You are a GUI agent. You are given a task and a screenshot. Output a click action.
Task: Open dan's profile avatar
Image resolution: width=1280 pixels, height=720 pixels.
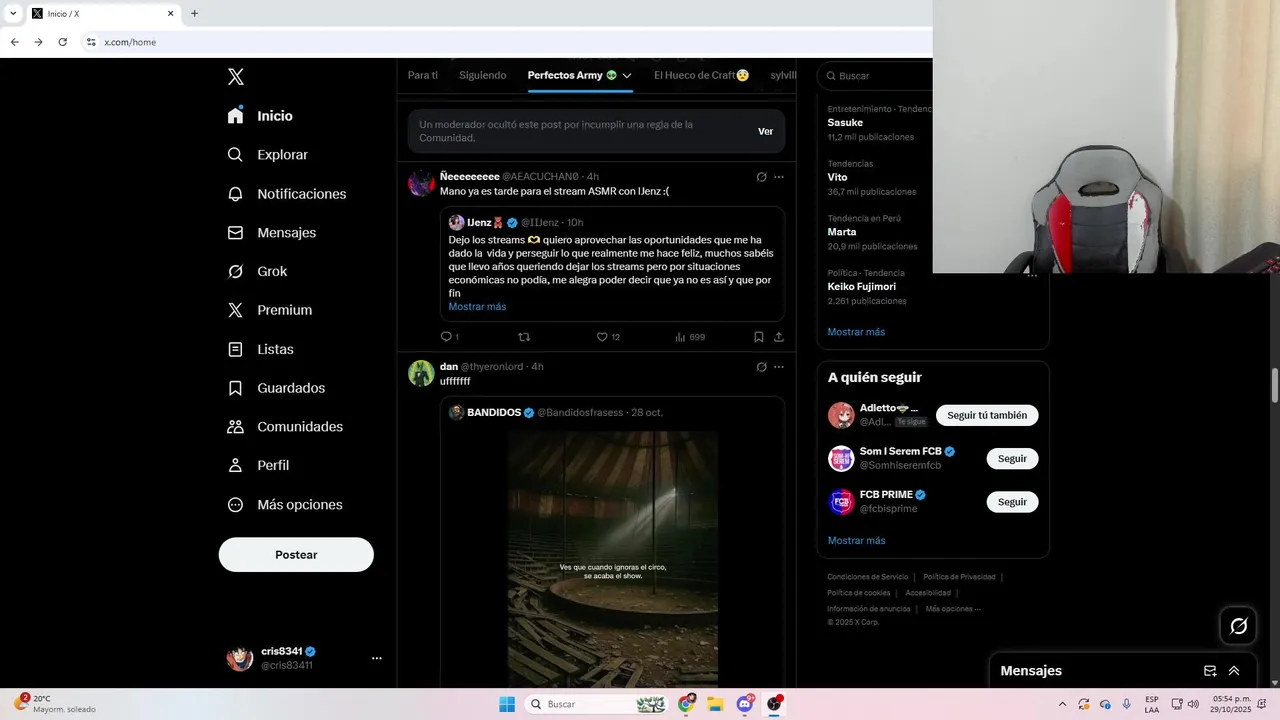[x=421, y=373]
